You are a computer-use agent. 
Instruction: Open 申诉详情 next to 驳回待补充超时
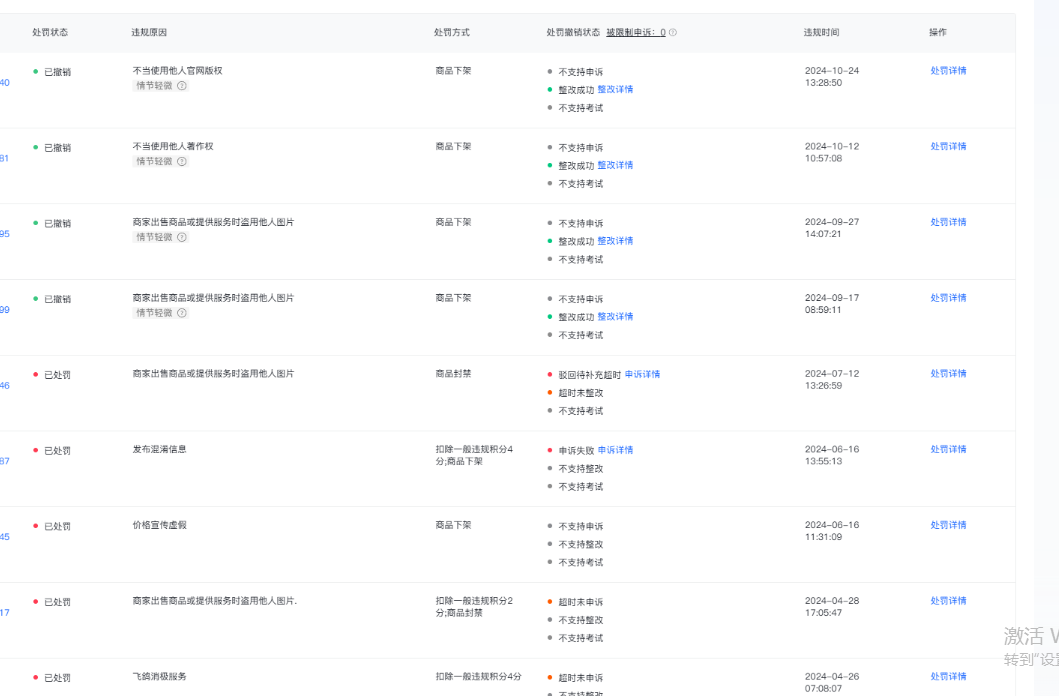tap(642, 375)
